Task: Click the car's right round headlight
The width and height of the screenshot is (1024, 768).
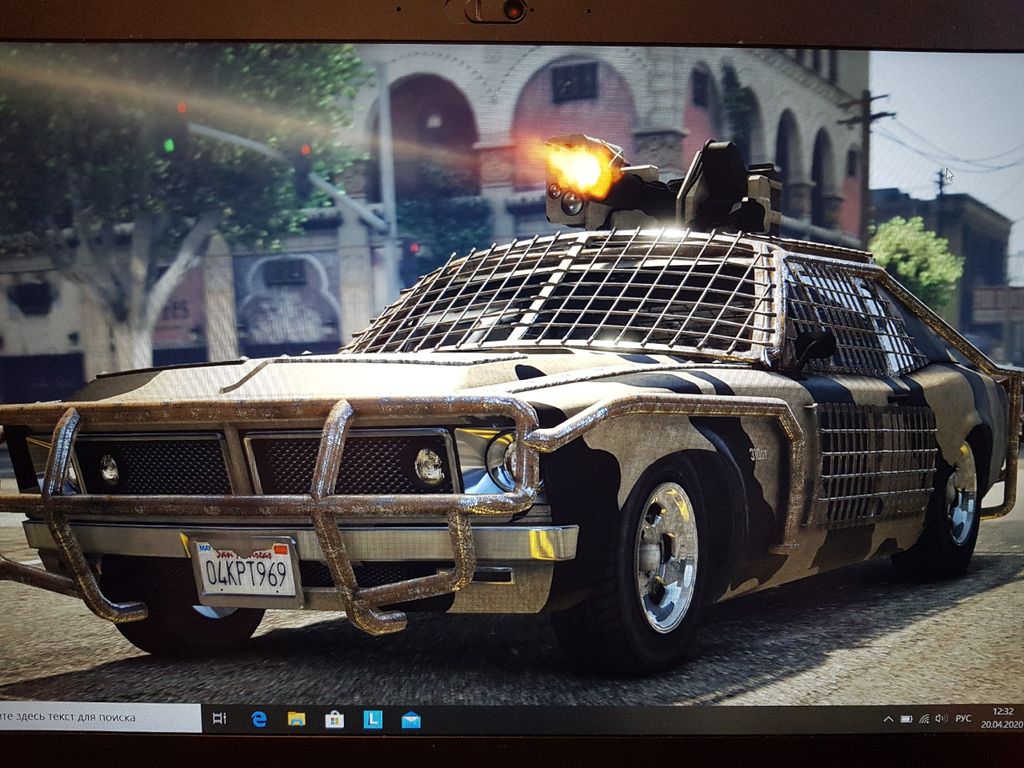Action: point(500,460)
